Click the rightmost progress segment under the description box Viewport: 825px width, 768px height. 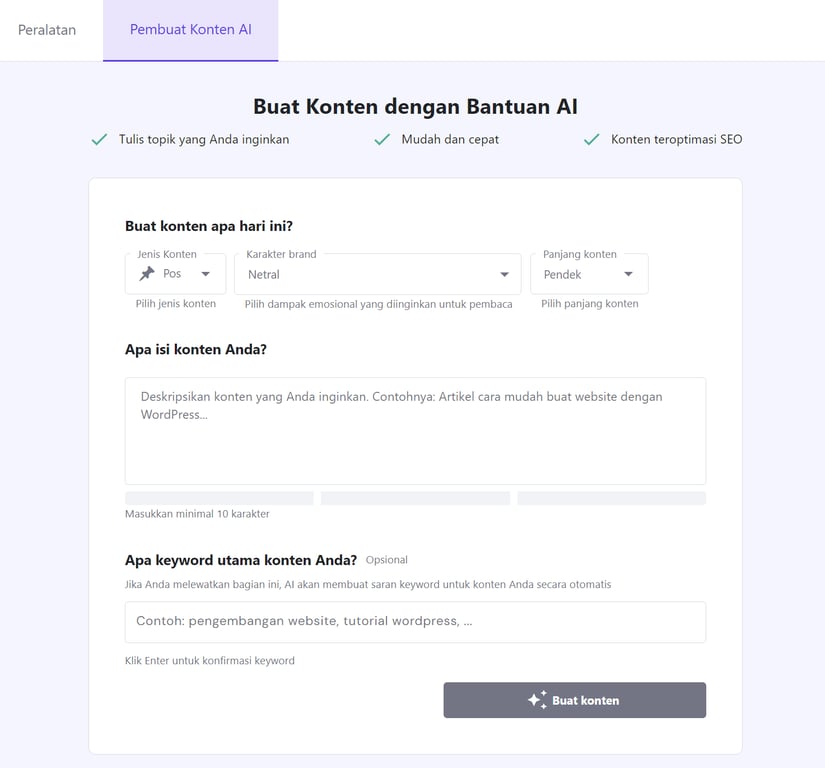click(x=610, y=497)
